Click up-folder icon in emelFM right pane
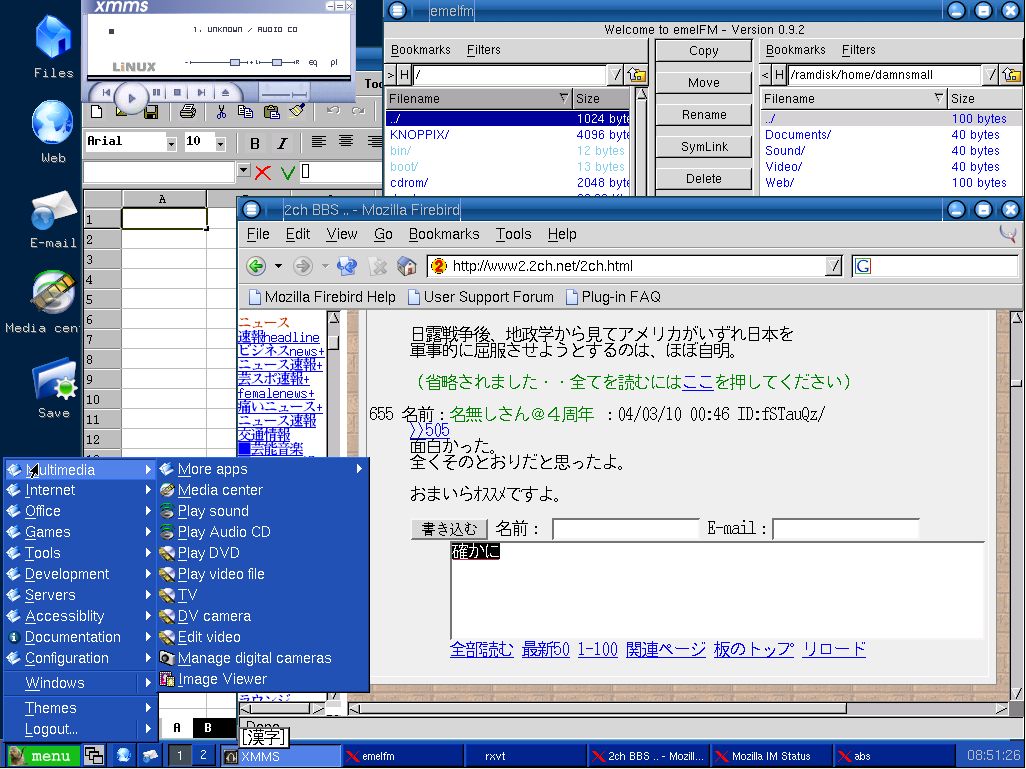The image size is (1026, 769). (1011, 75)
